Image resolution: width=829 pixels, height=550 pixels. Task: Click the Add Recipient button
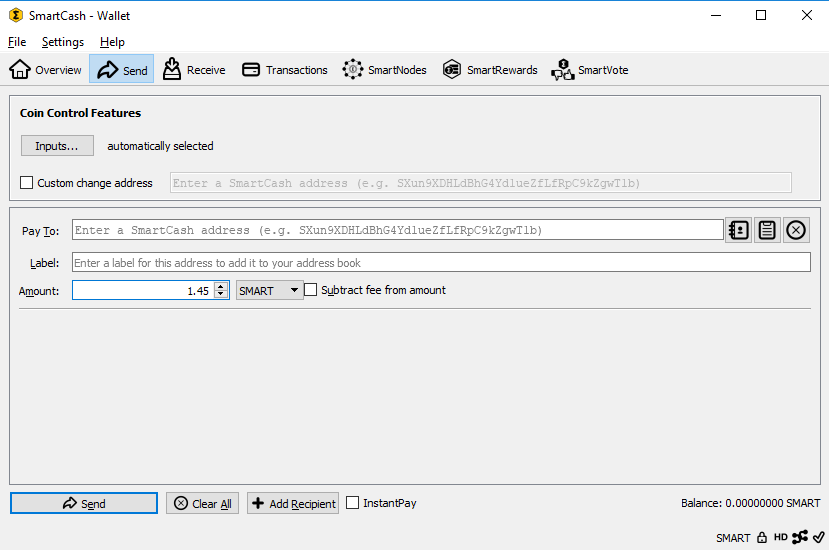tap(293, 503)
